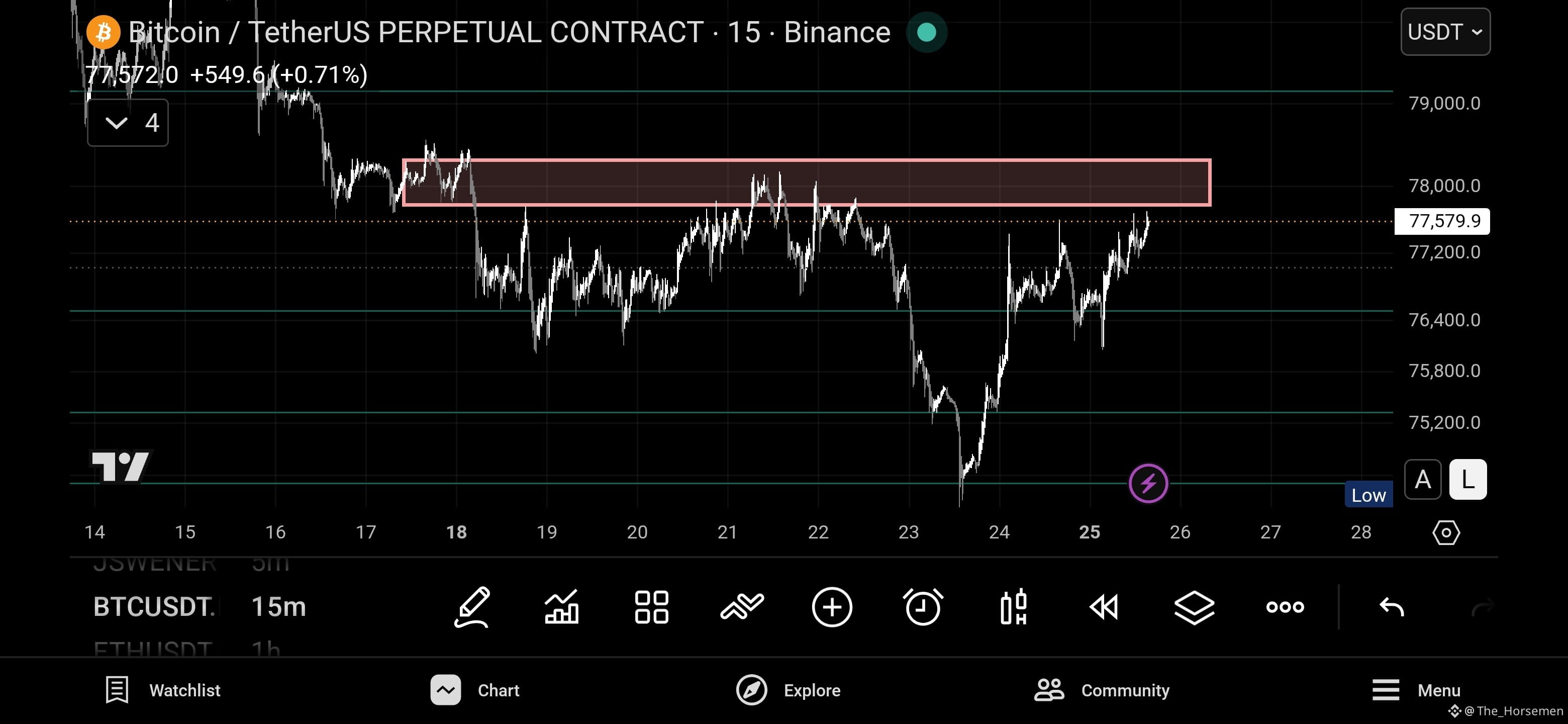Open the object tree layers icon
1568x724 pixels.
tap(1194, 607)
